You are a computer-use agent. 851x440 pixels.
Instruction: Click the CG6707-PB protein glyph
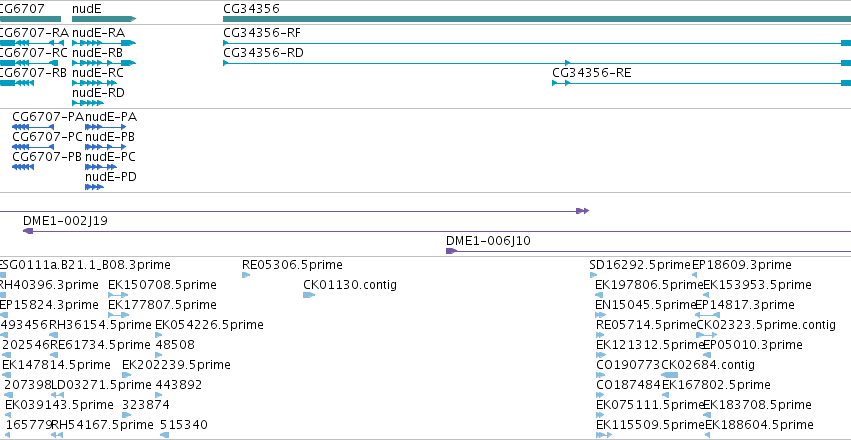pos(23,167)
